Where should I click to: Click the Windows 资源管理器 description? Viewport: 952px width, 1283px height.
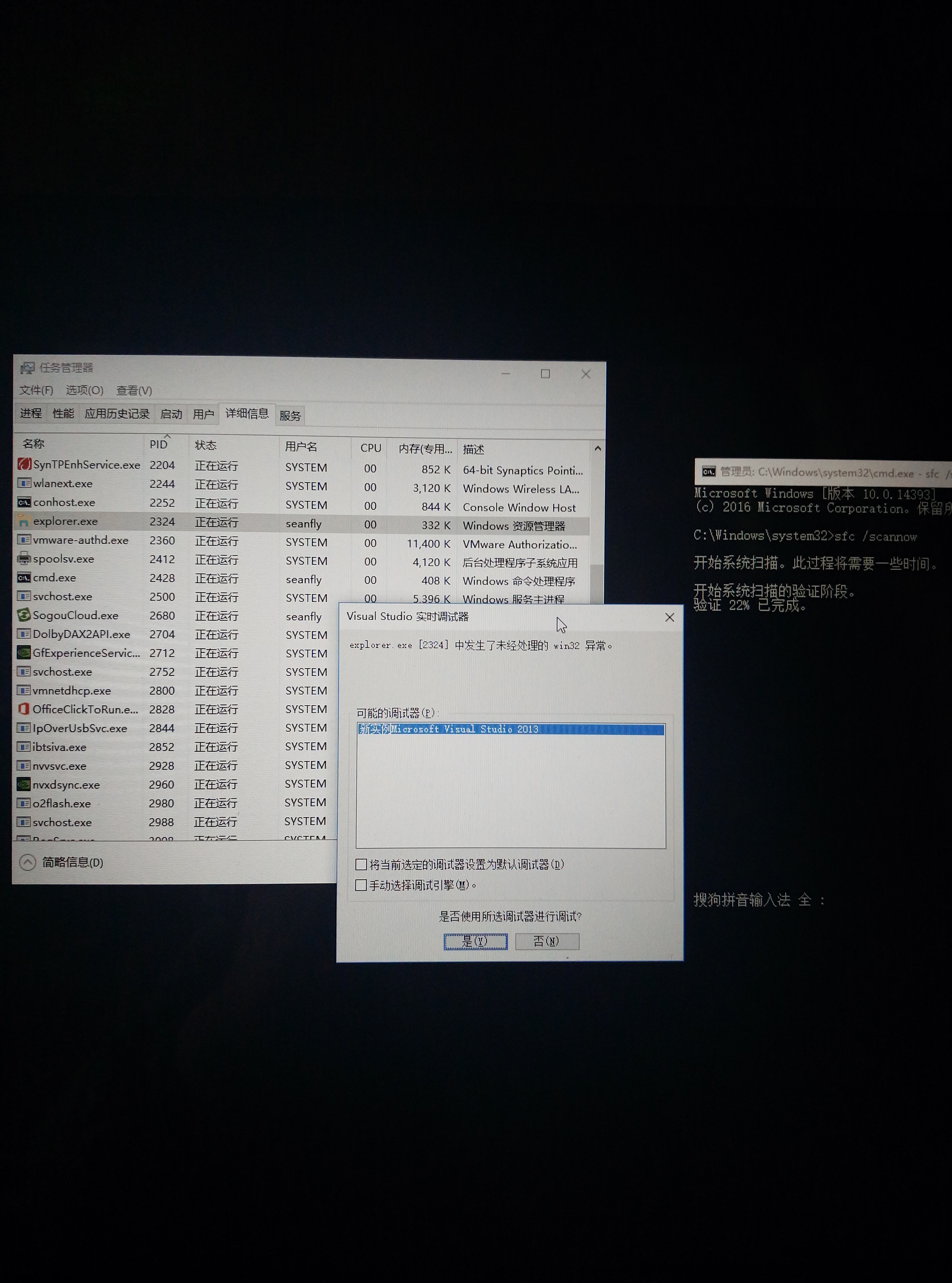pos(514,526)
